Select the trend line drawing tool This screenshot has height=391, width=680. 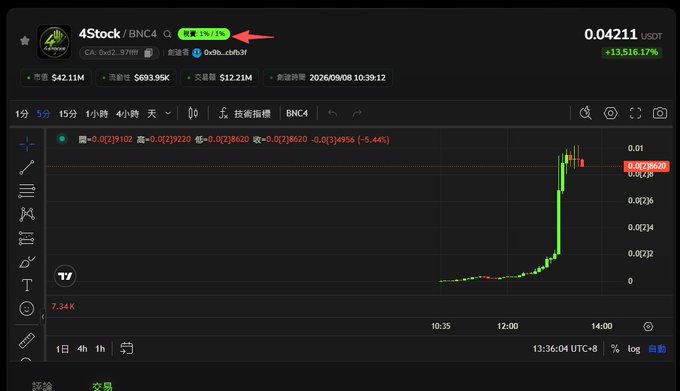27,167
